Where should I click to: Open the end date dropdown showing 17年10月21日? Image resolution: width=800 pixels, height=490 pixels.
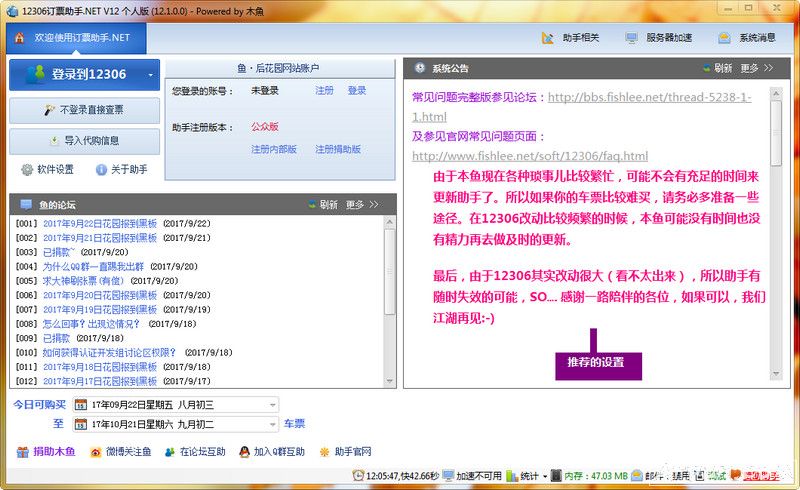pos(273,424)
